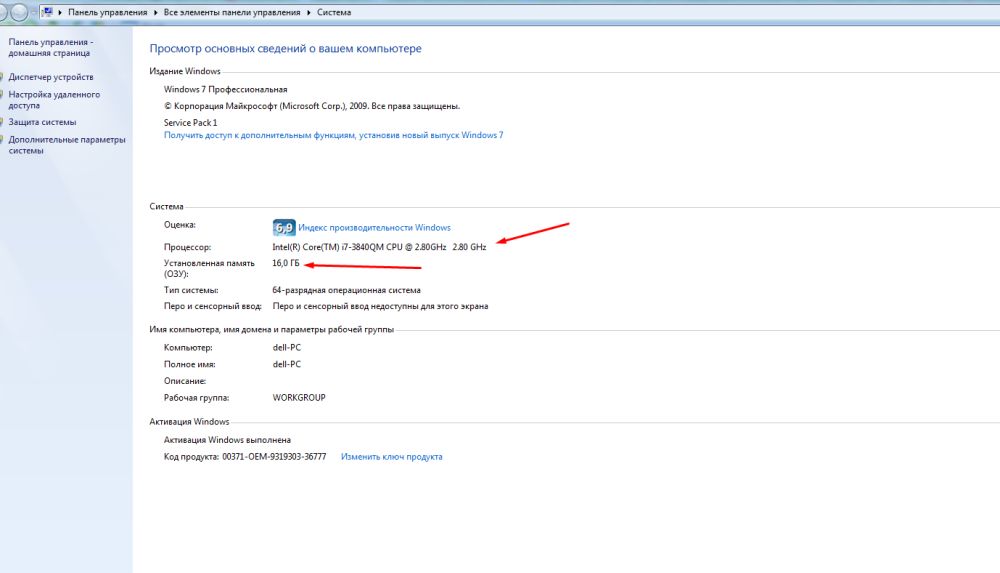Screen dimensions: 1000x573
Task: Click the "Service Pack 1" text
Action: click(x=190, y=123)
